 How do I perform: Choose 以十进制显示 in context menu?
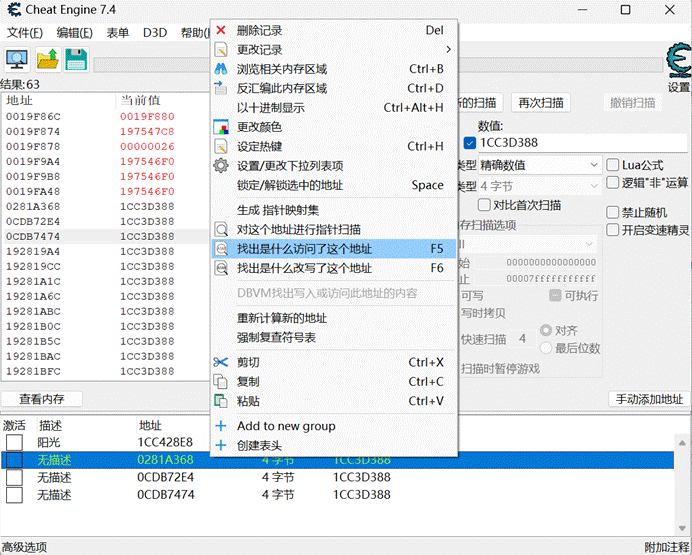point(334,107)
